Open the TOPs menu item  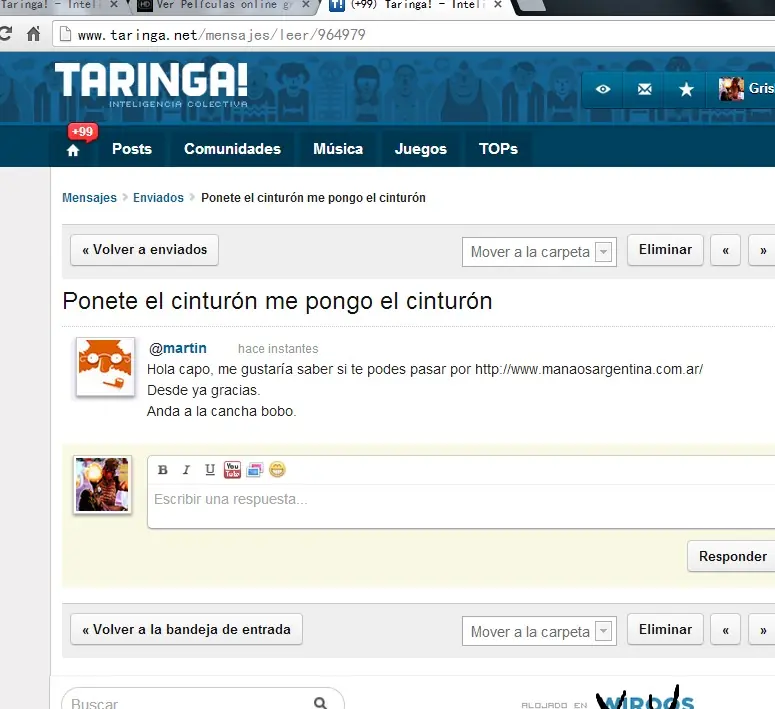point(498,149)
